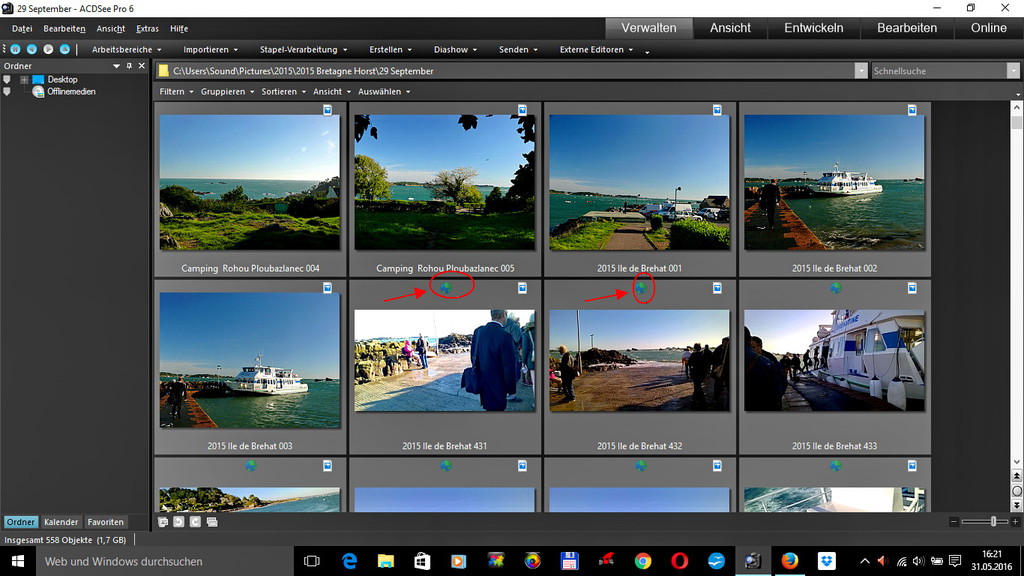Viewport: 1024px width, 576px height.
Task: Open the Hilfe menu
Action: [x=179, y=29]
